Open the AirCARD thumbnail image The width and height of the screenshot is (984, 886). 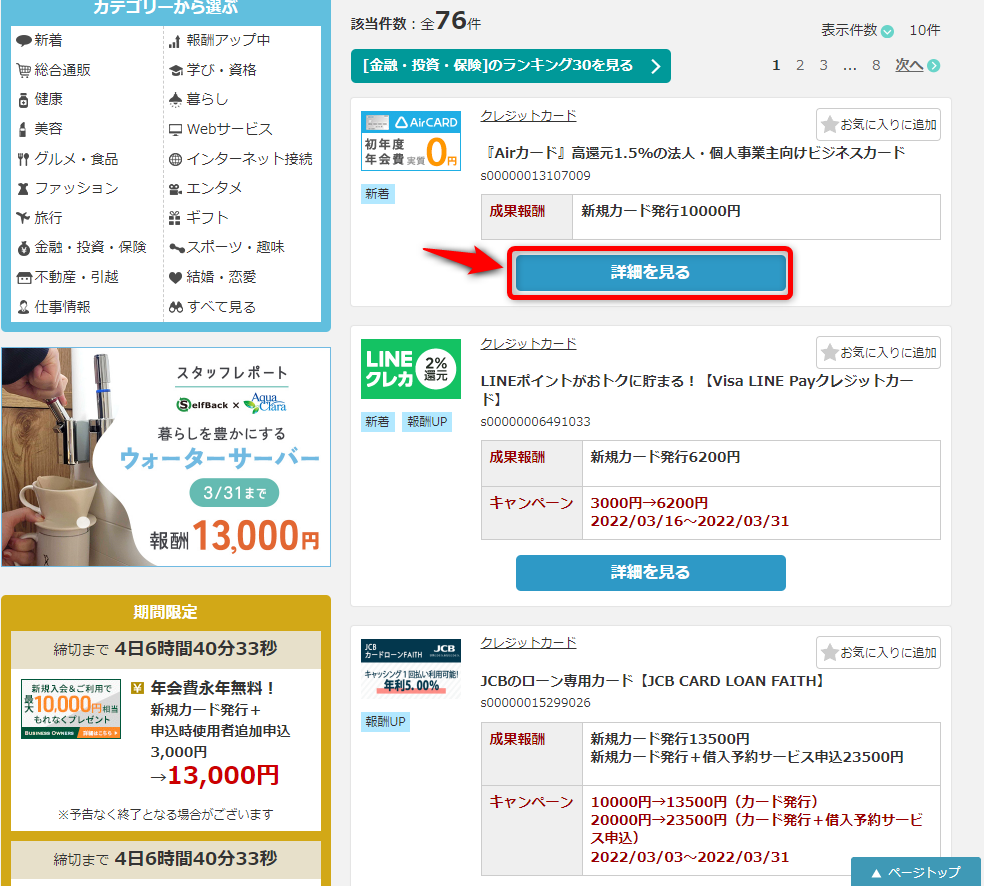[411, 141]
